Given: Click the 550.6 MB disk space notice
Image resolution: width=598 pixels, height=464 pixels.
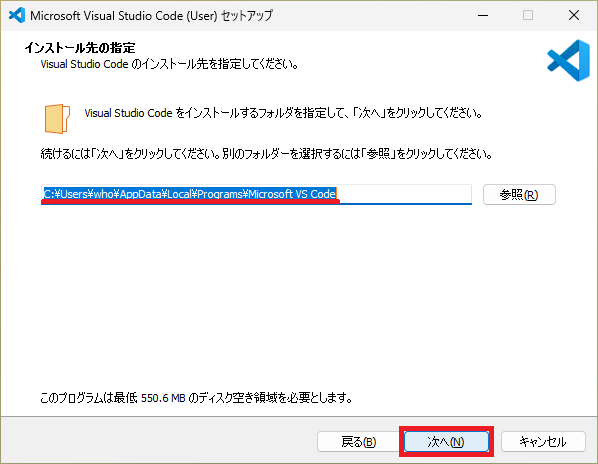Looking at the screenshot, I should [196, 398].
